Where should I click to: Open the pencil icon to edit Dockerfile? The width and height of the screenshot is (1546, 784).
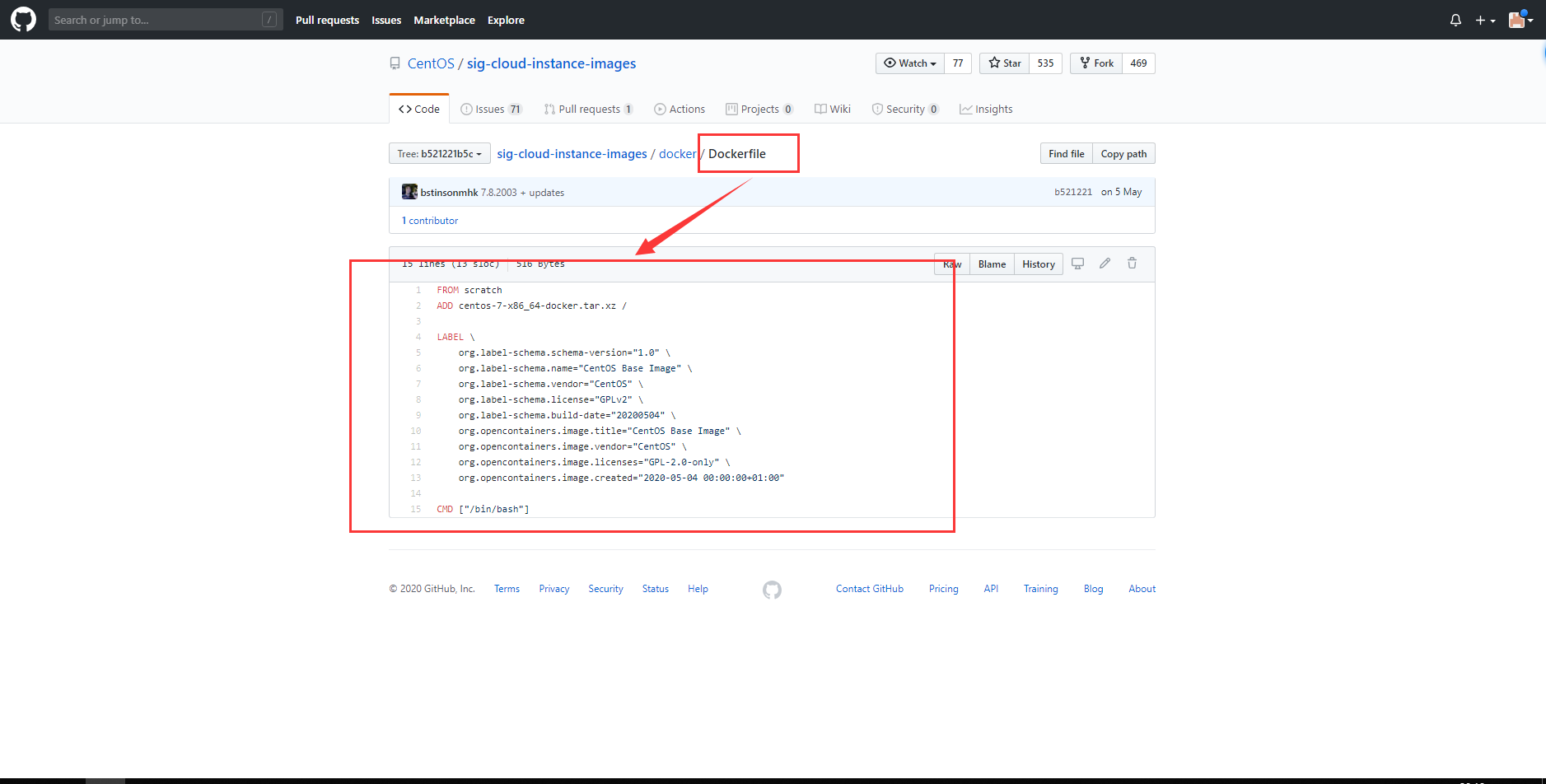click(1105, 263)
